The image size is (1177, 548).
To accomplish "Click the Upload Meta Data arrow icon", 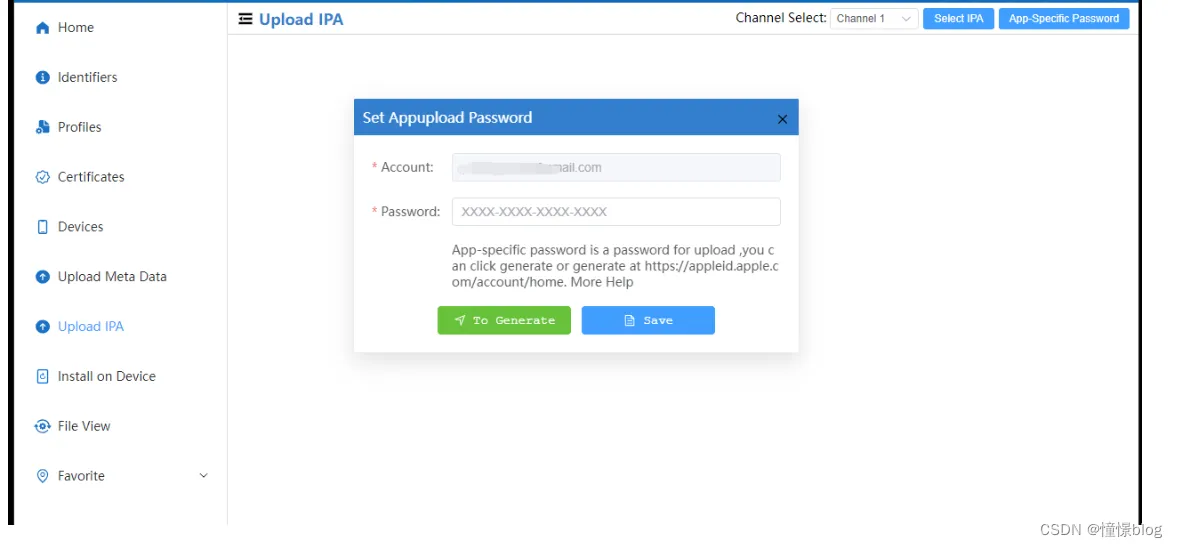I will (42, 277).
